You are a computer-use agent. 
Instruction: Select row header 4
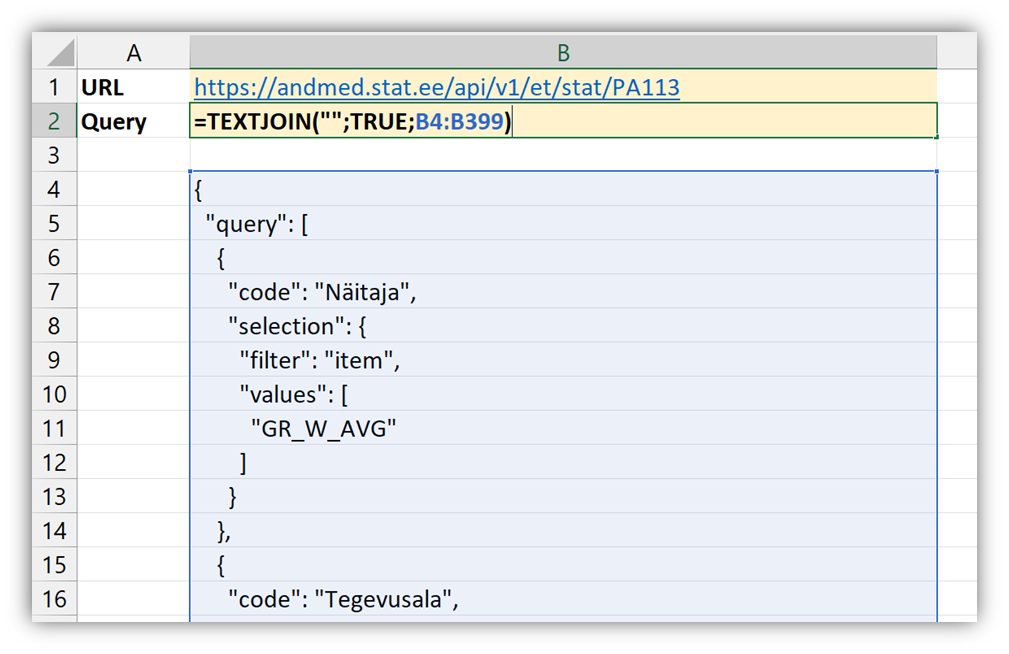click(x=54, y=189)
